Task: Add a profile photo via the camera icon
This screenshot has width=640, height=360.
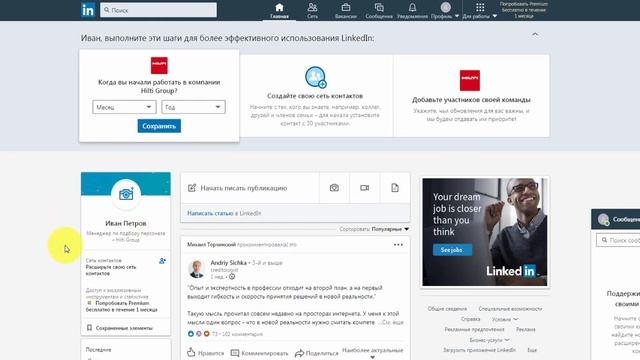Action: (x=126, y=194)
